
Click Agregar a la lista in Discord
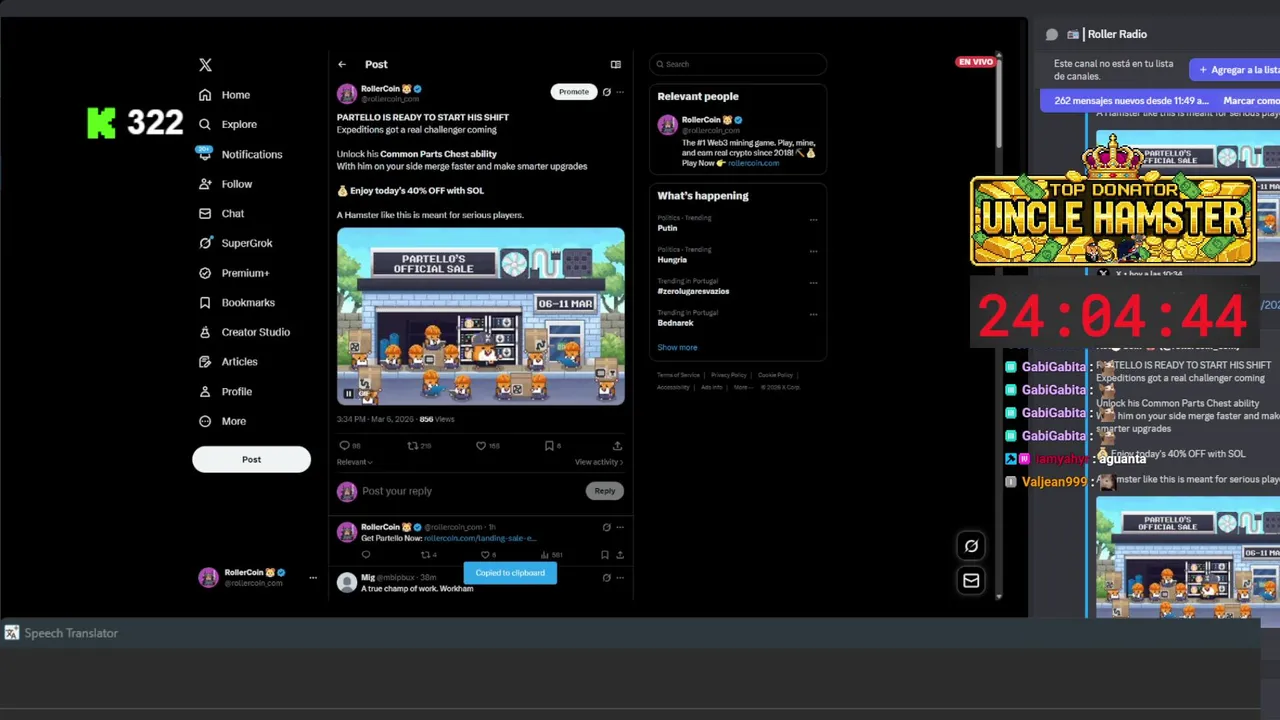[x=1235, y=70]
